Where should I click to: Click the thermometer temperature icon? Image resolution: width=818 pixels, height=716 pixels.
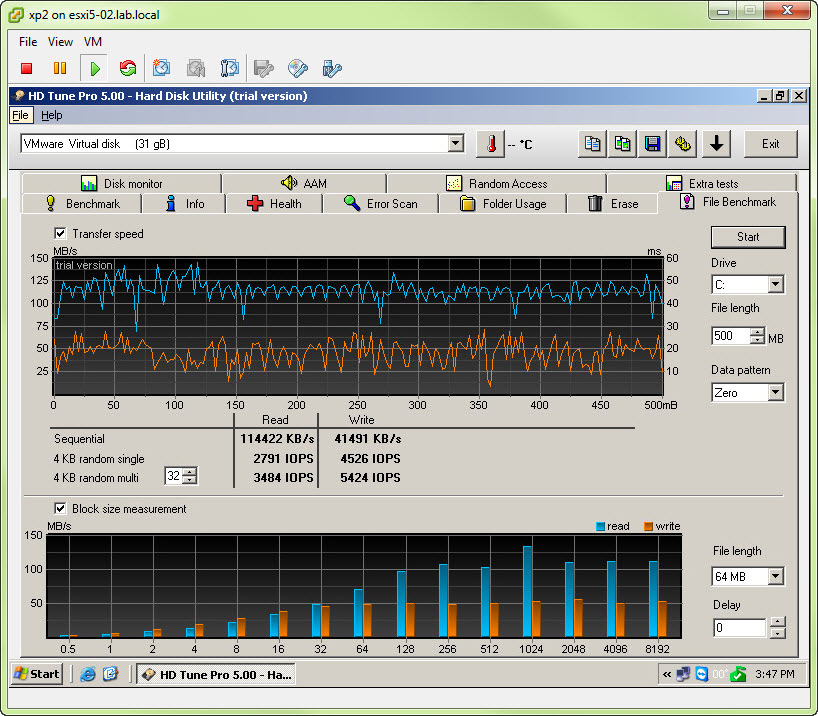point(490,144)
